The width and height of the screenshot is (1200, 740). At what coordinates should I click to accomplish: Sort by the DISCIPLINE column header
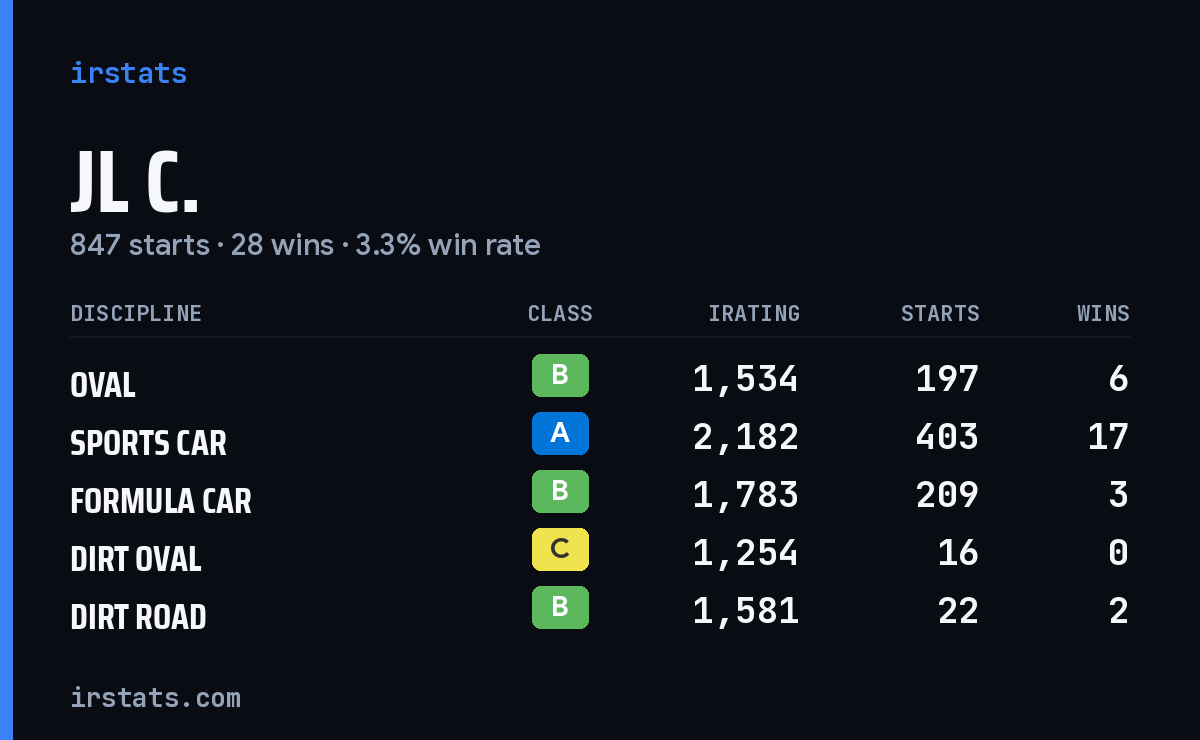[136, 314]
